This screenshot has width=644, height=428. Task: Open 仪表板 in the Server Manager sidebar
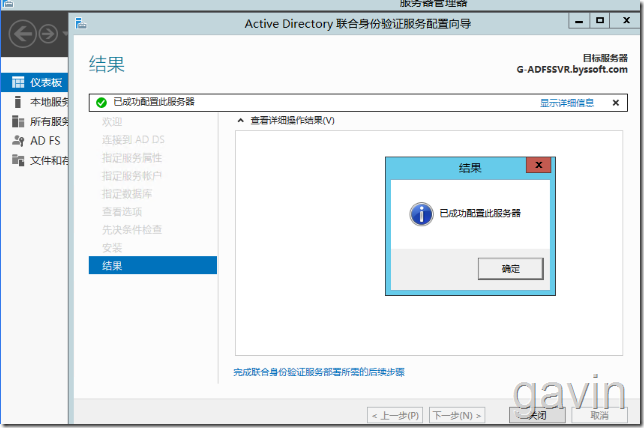point(34,82)
